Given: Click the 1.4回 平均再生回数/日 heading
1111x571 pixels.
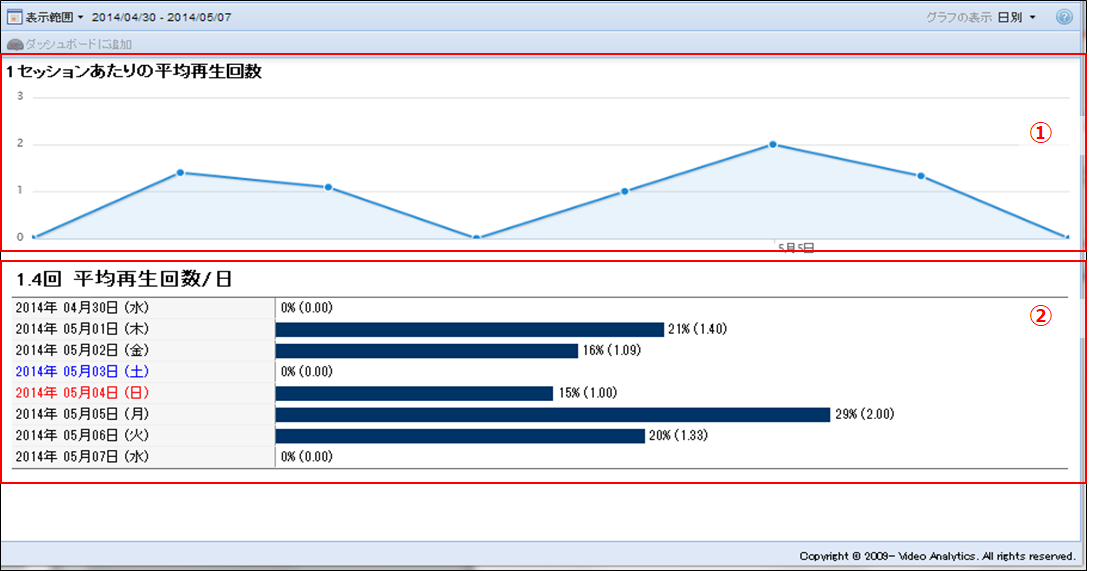Looking at the screenshot, I should click(x=124, y=278).
